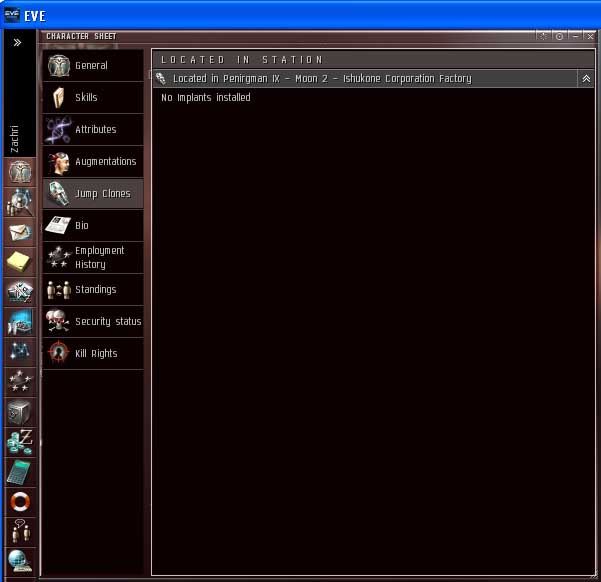
Task: Open Character Sheet from Neocom sidebar
Action: [x=20, y=172]
